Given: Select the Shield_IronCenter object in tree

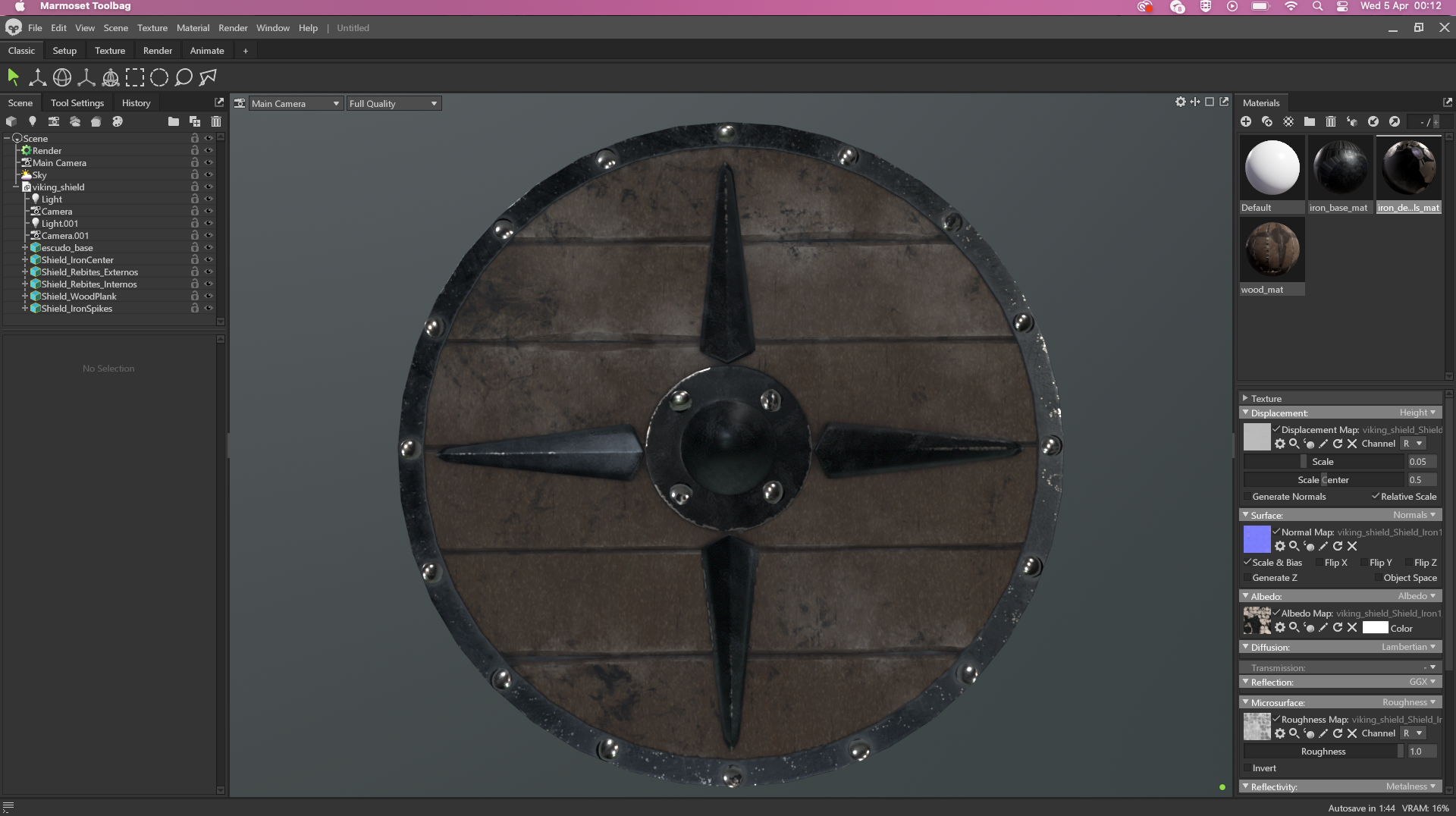Looking at the screenshot, I should click(77, 260).
